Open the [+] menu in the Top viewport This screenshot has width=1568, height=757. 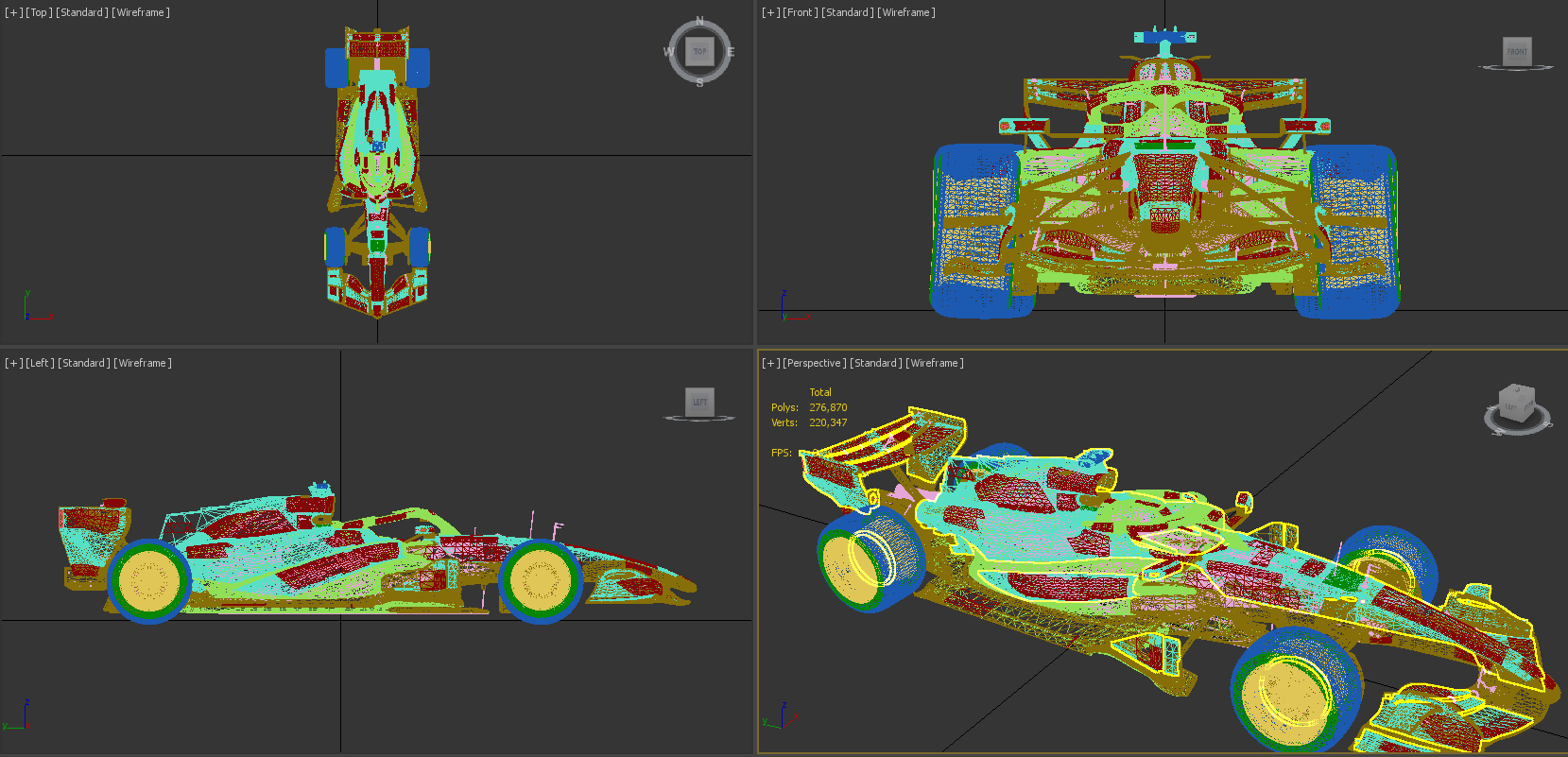coord(13,12)
